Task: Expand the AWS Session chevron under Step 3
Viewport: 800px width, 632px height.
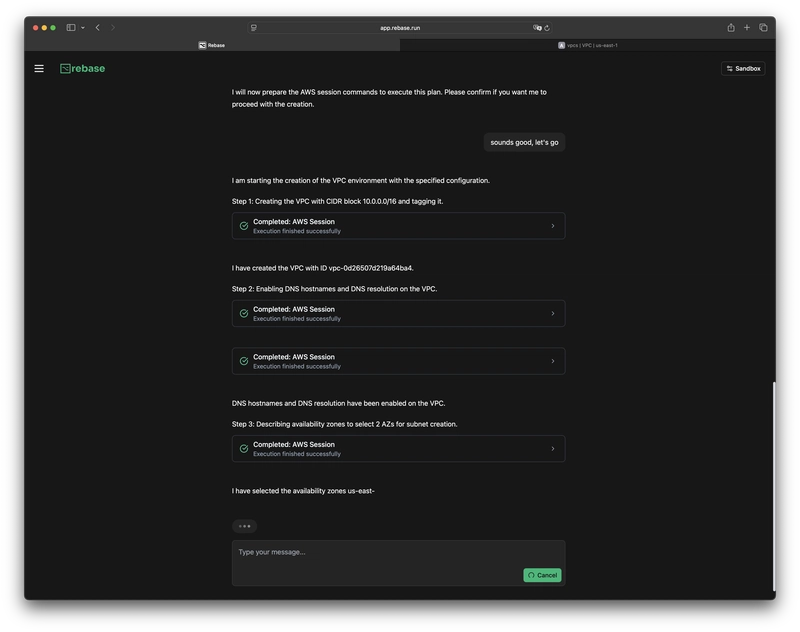Action: [x=553, y=449]
